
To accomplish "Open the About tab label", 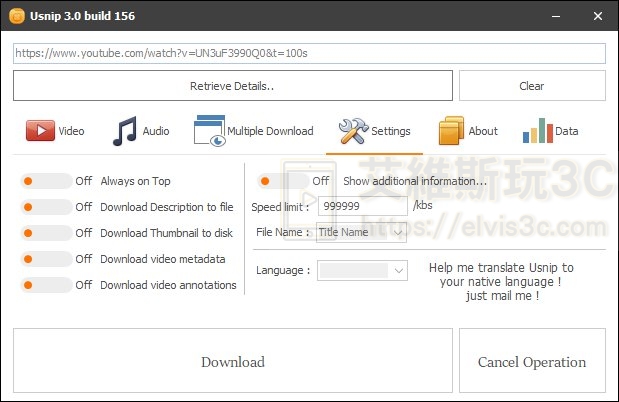I will coord(483,131).
